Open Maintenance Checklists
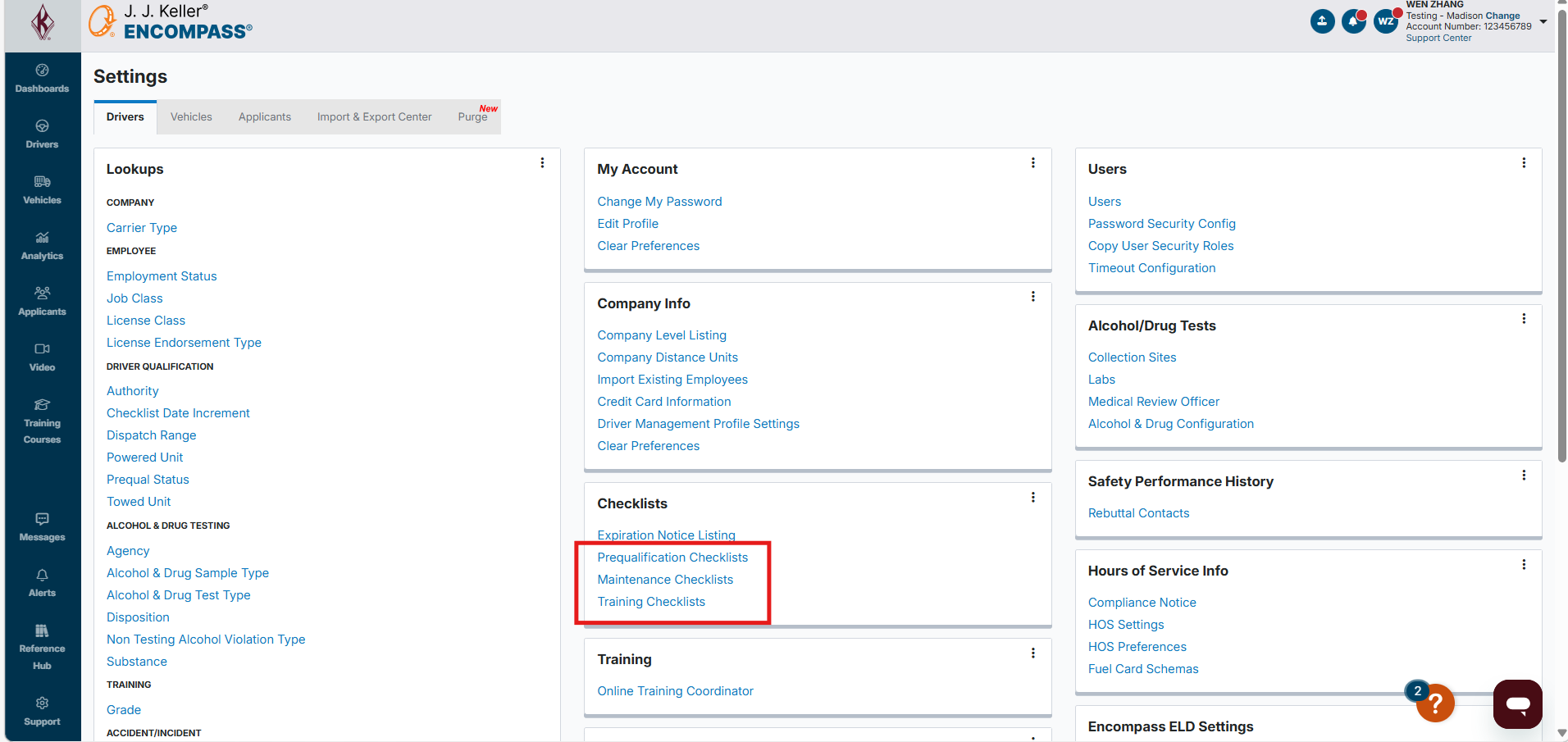The image size is (1568, 742). [665, 580]
